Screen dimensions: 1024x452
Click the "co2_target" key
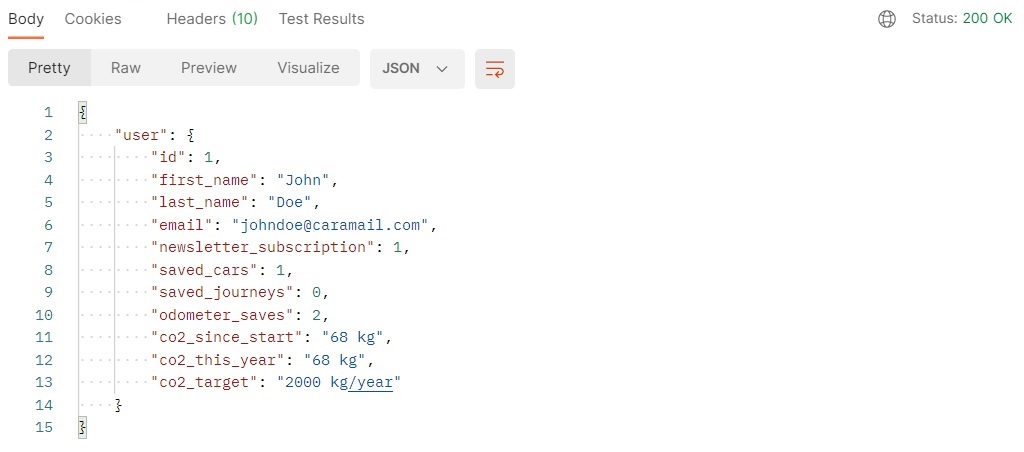pos(200,382)
